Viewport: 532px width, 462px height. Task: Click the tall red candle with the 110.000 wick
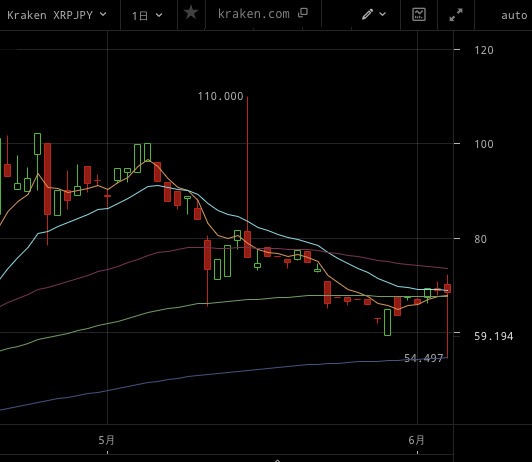point(247,244)
